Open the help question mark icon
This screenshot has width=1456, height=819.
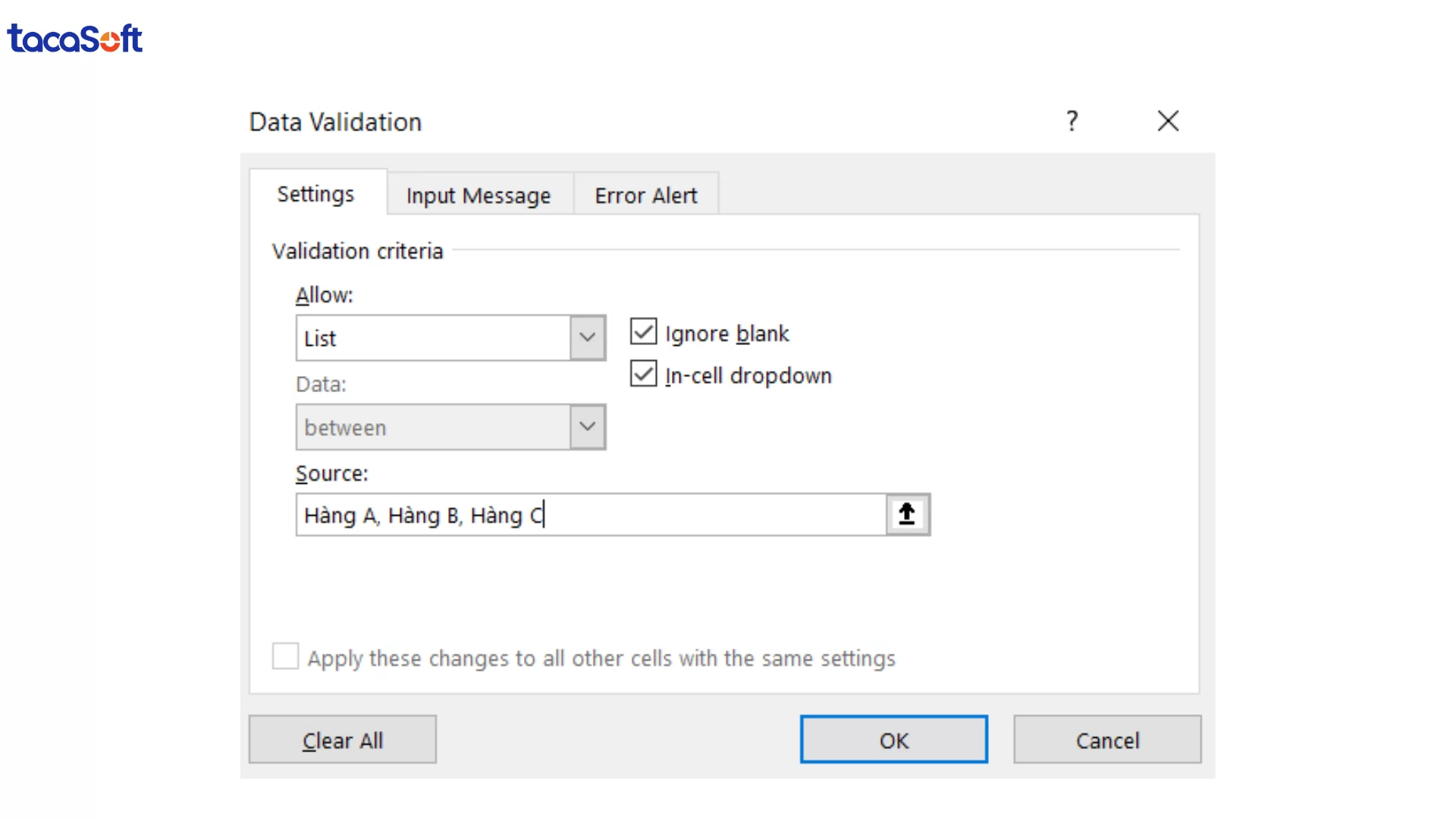pos(1072,121)
